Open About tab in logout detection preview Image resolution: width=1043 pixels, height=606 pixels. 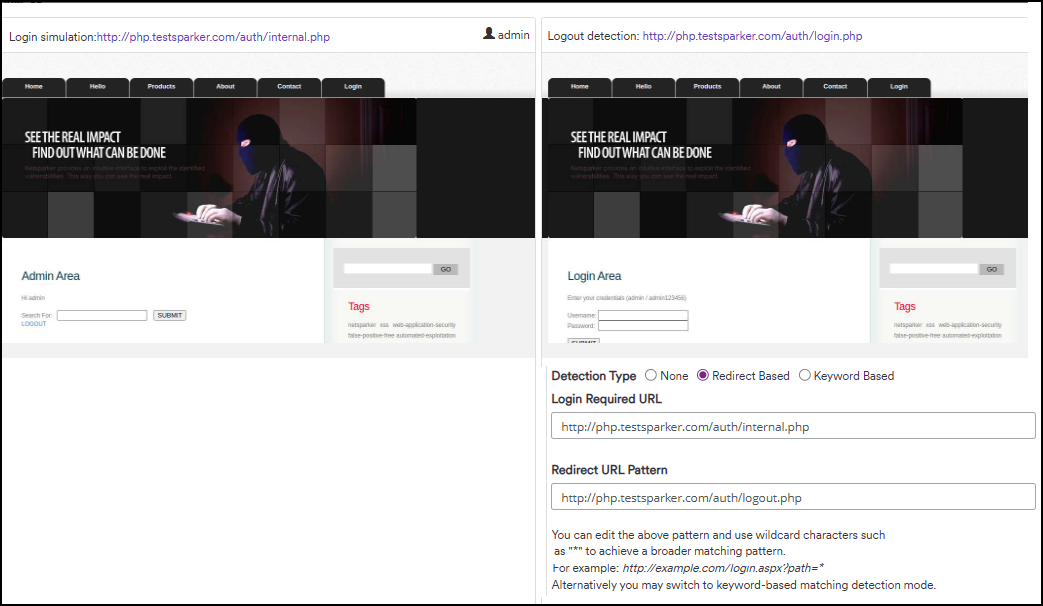click(x=772, y=87)
